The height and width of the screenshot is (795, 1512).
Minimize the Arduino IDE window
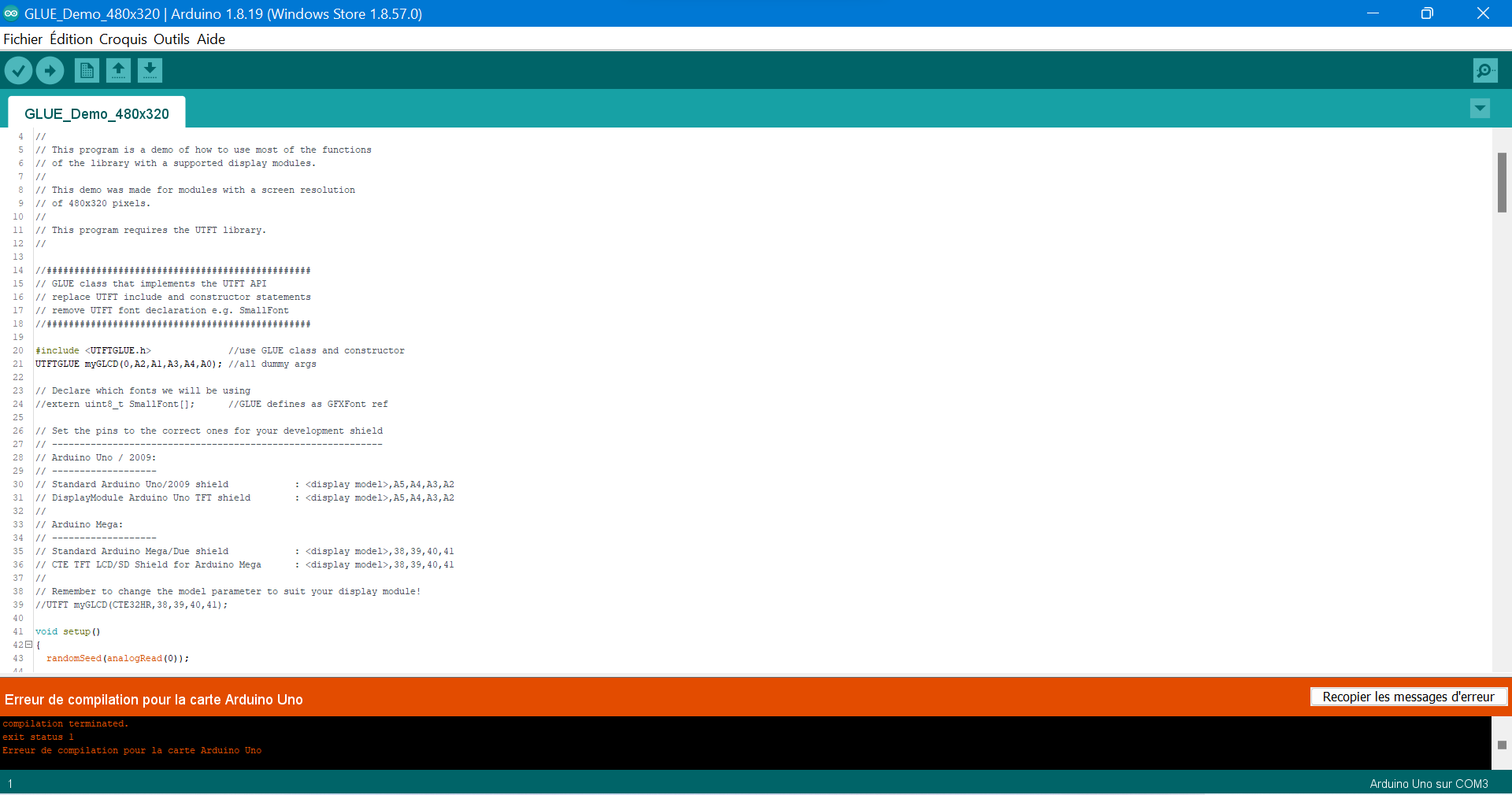[1373, 13]
